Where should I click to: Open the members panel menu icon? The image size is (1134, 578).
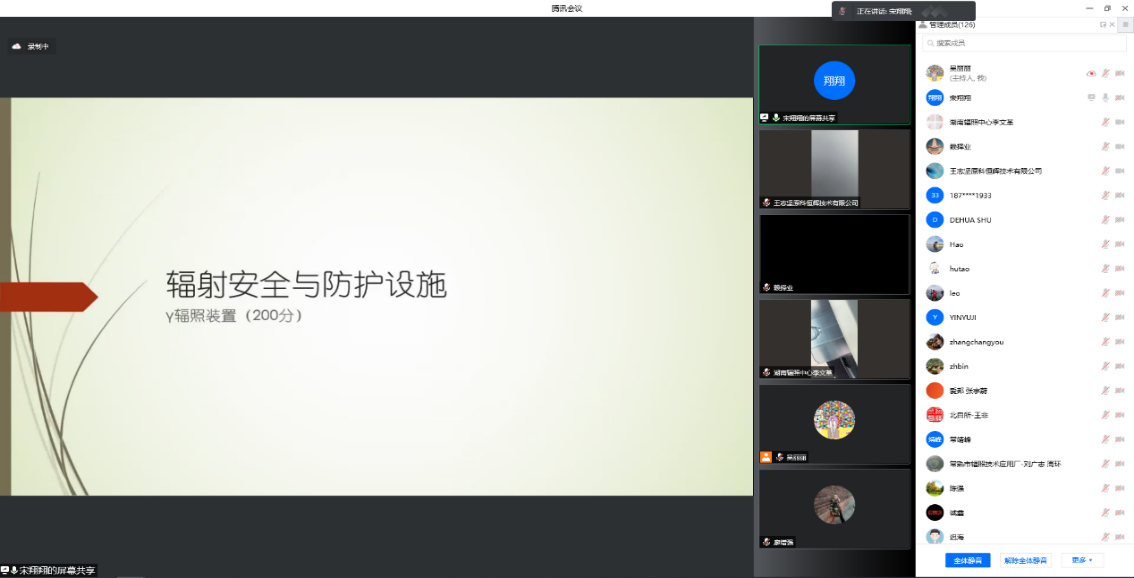pyautogui.click(x=1124, y=24)
